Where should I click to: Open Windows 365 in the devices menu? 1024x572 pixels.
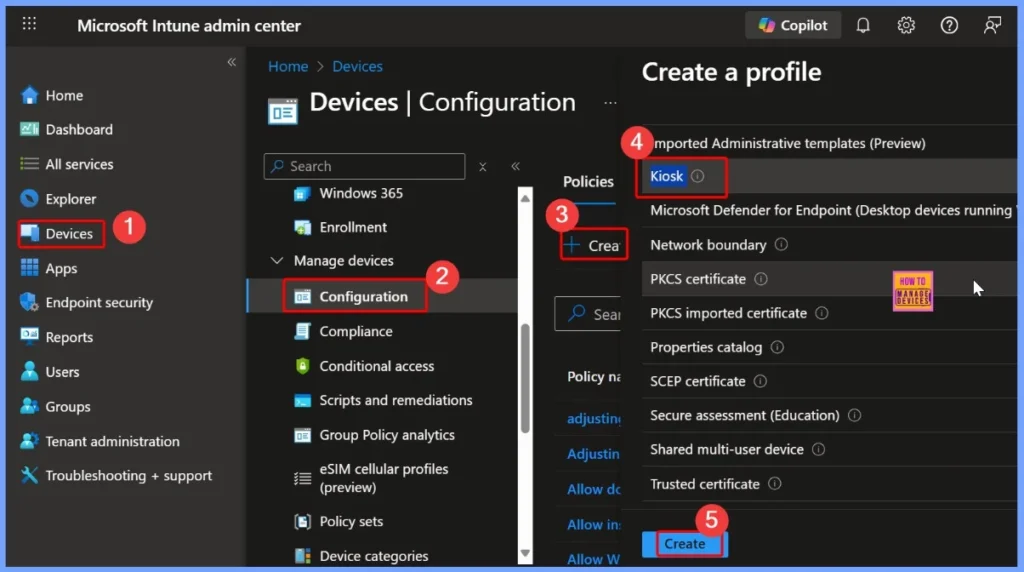pos(360,193)
